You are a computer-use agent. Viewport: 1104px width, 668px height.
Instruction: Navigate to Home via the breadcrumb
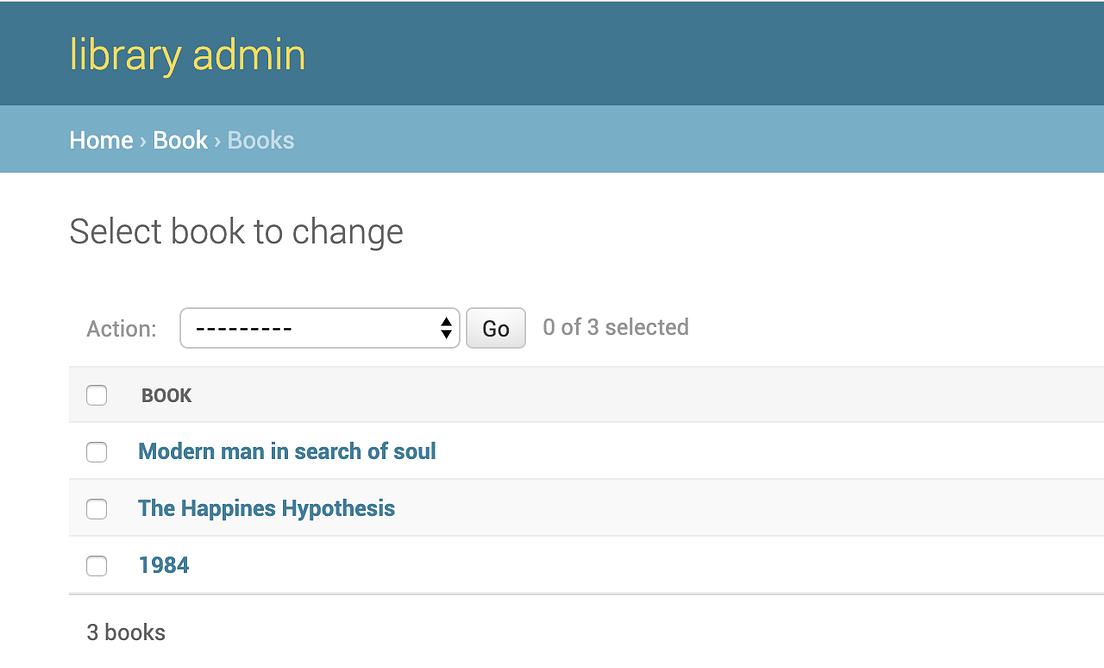tap(101, 140)
